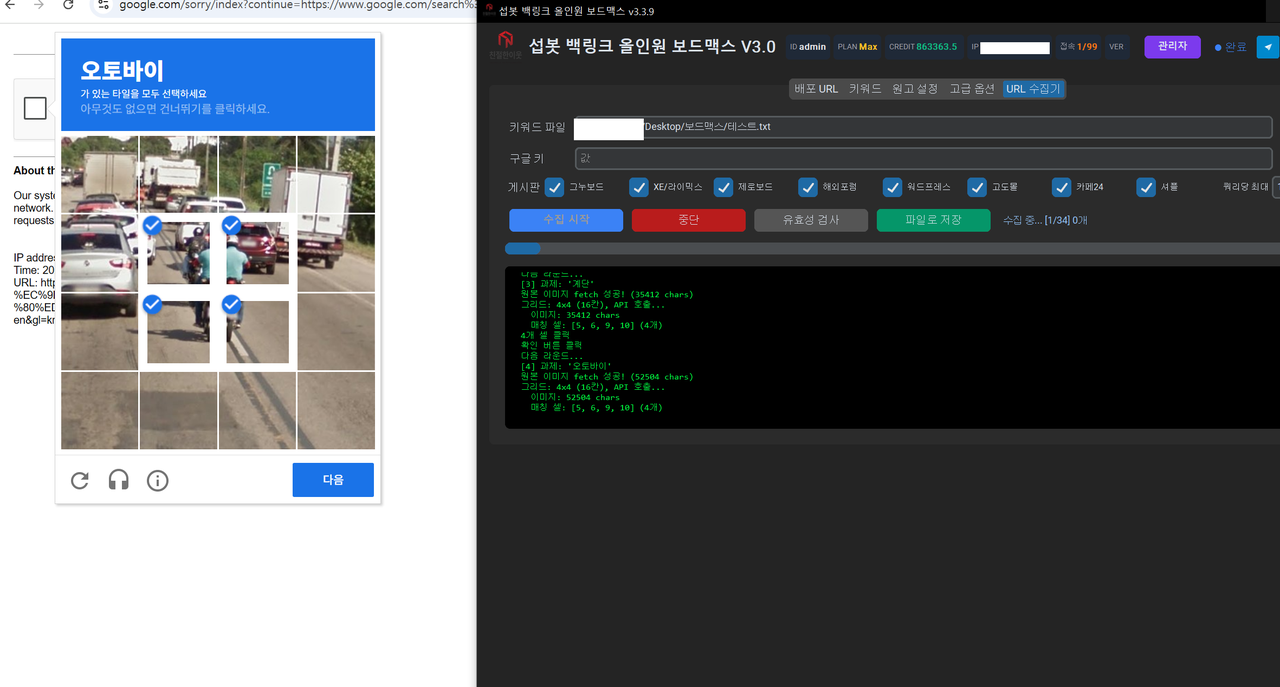This screenshot has width=1280, height=687.
Task: Click the browser address bar URL
Action: (298, 5)
